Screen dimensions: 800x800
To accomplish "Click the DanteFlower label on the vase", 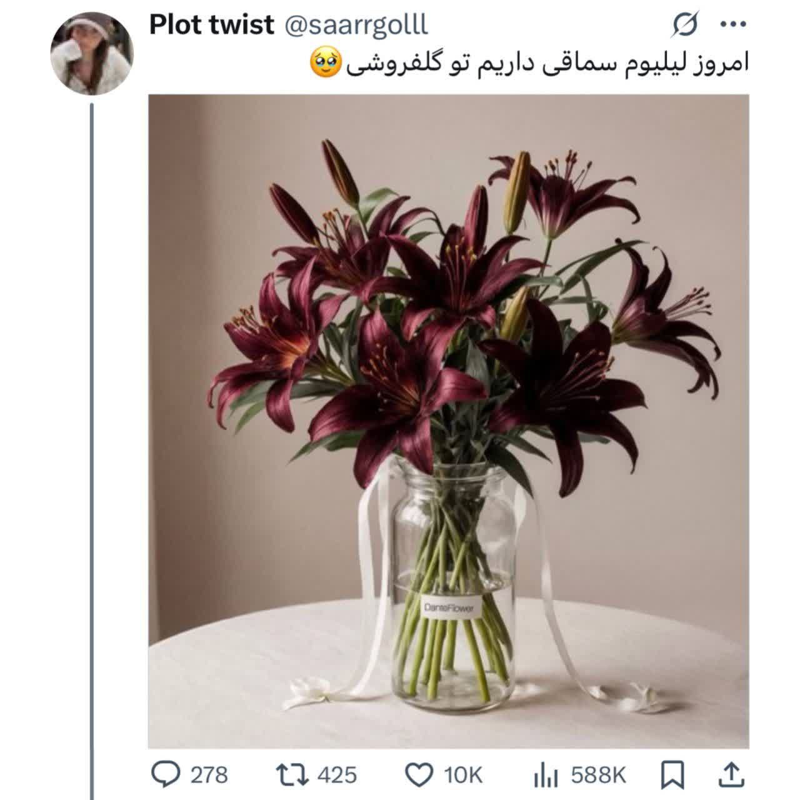I will pyautogui.click(x=451, y=606).
